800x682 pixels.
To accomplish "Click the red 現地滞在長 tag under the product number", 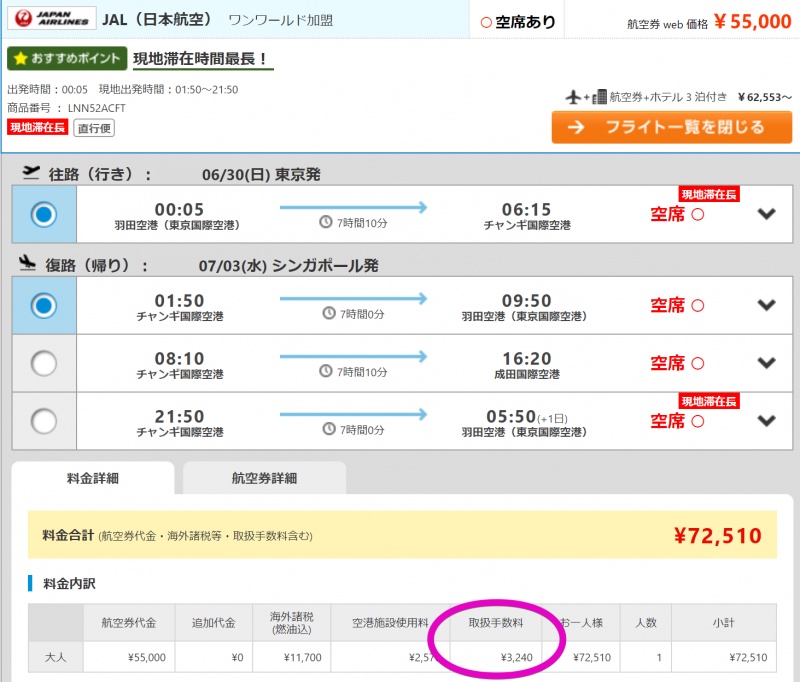I will click(x=38, y=127).
